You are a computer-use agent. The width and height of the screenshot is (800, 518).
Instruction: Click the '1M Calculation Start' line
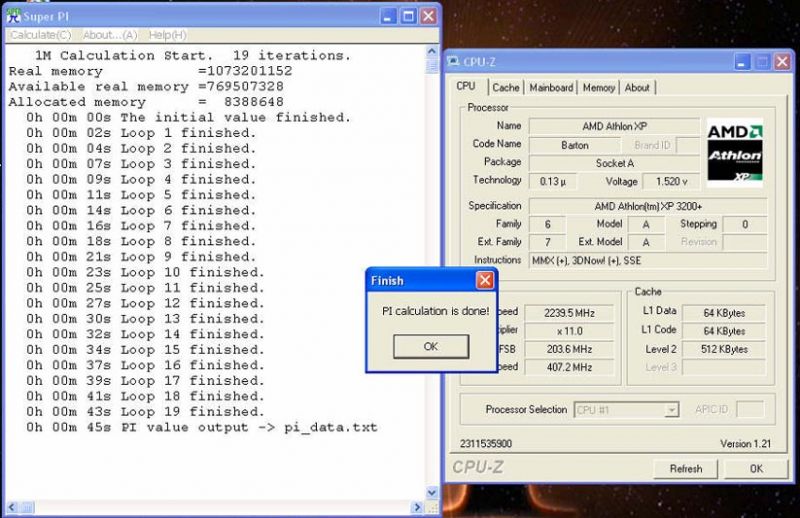click(x=193, y=56)
